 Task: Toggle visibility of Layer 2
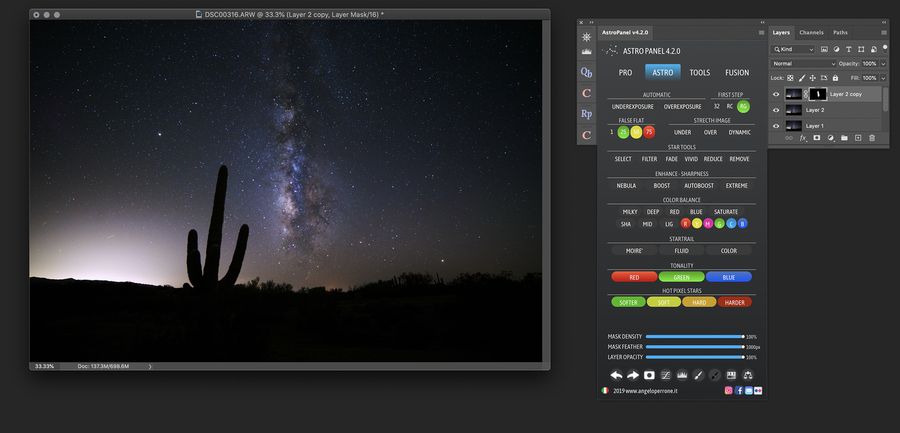(x=776, y=110)
